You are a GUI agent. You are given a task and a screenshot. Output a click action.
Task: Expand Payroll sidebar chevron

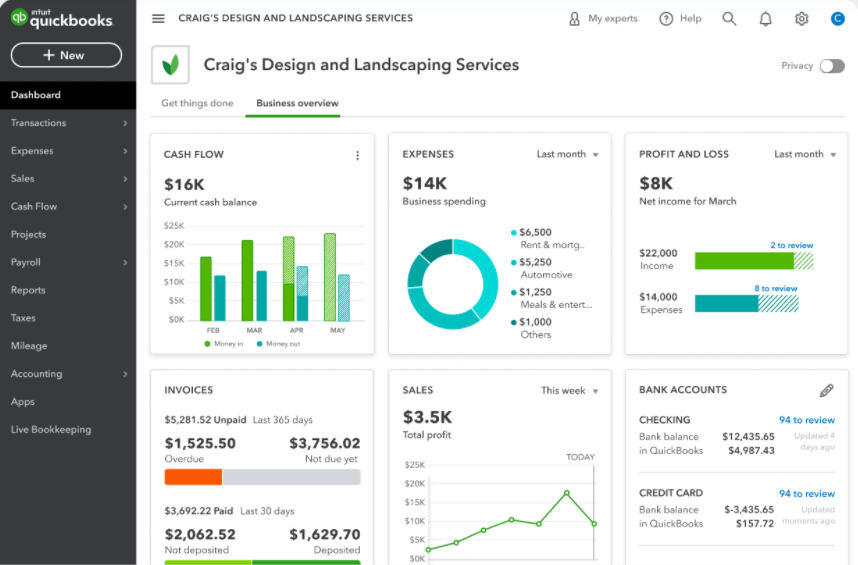125,263
